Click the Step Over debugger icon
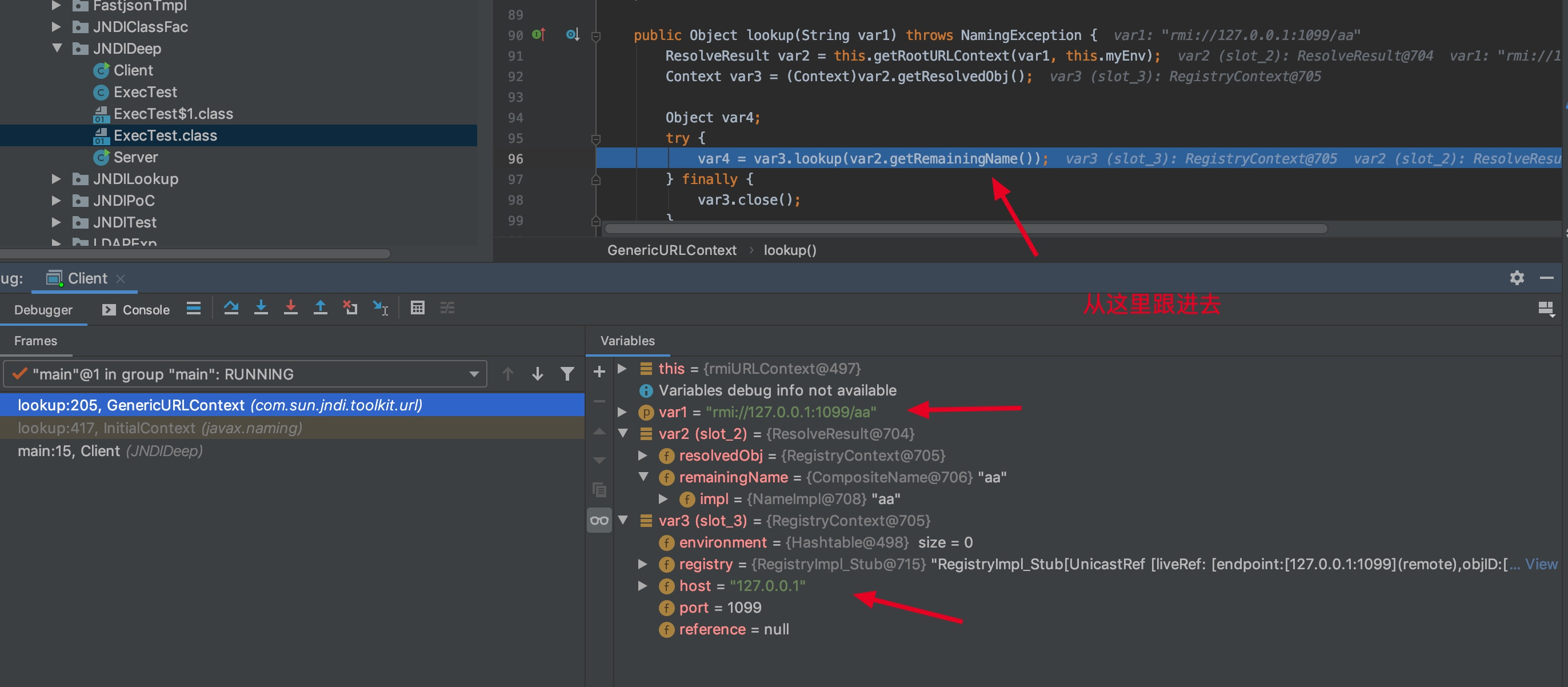The image size is (1568, 687). click(231, 308)
